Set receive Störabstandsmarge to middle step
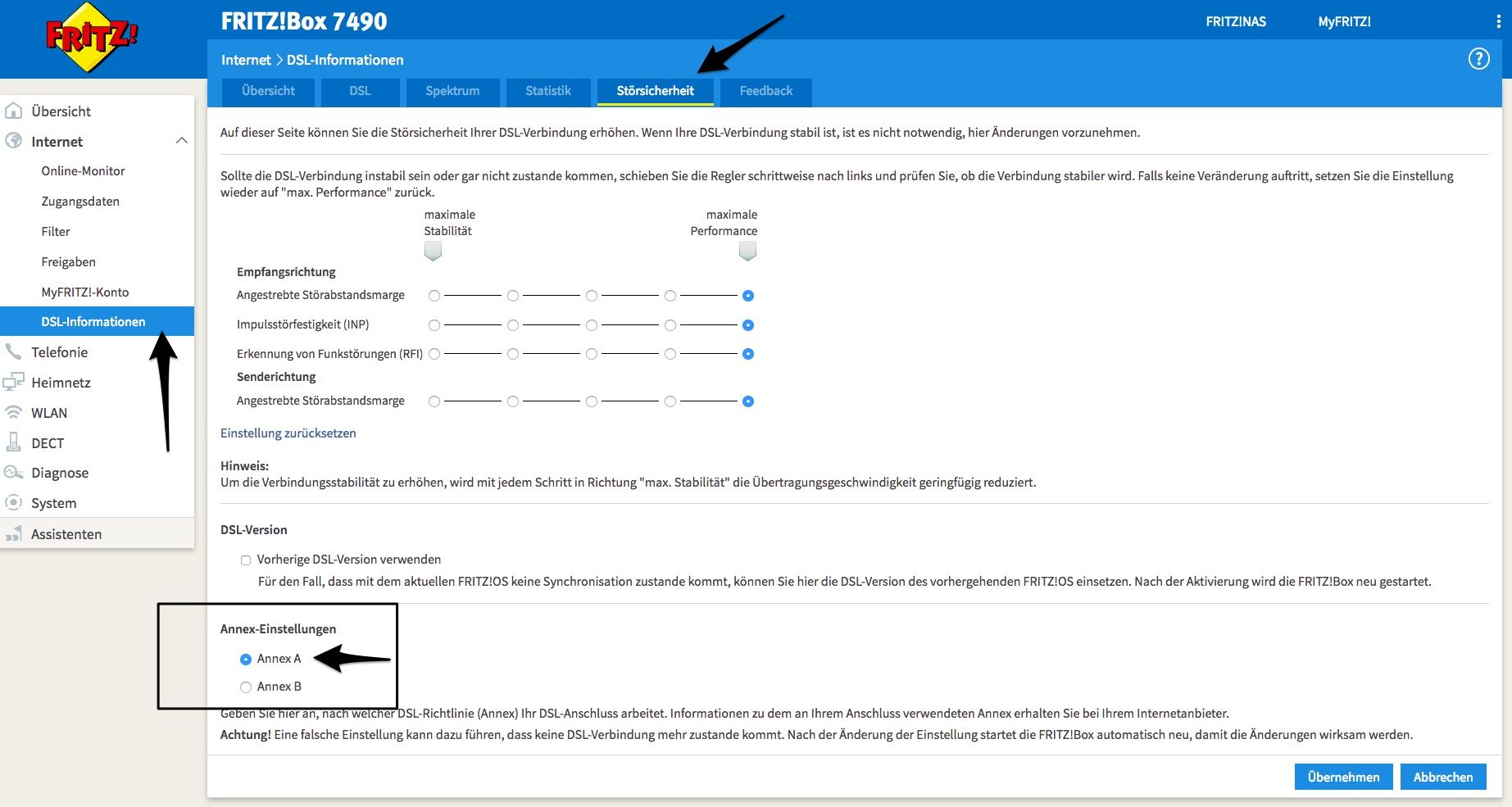The height and width of the screenshot is (807, 1512). pos(592,296)
